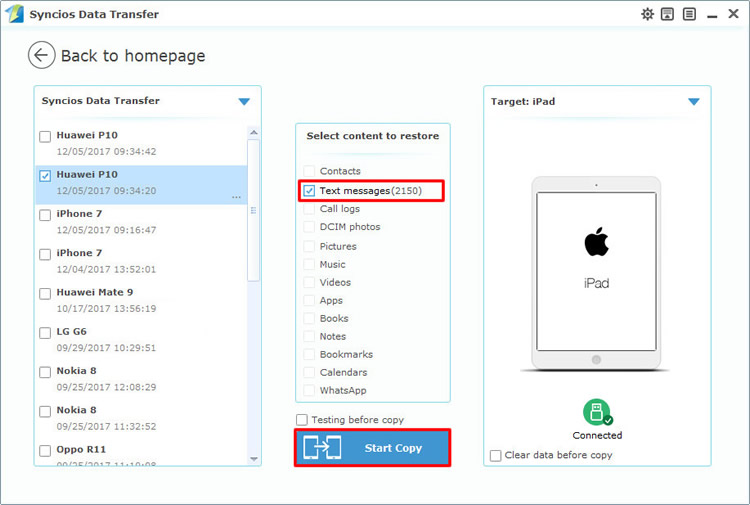Check the iPhone 7 13:52:01 backup
The image size is (750, 505).
click(x=45, y=254)
